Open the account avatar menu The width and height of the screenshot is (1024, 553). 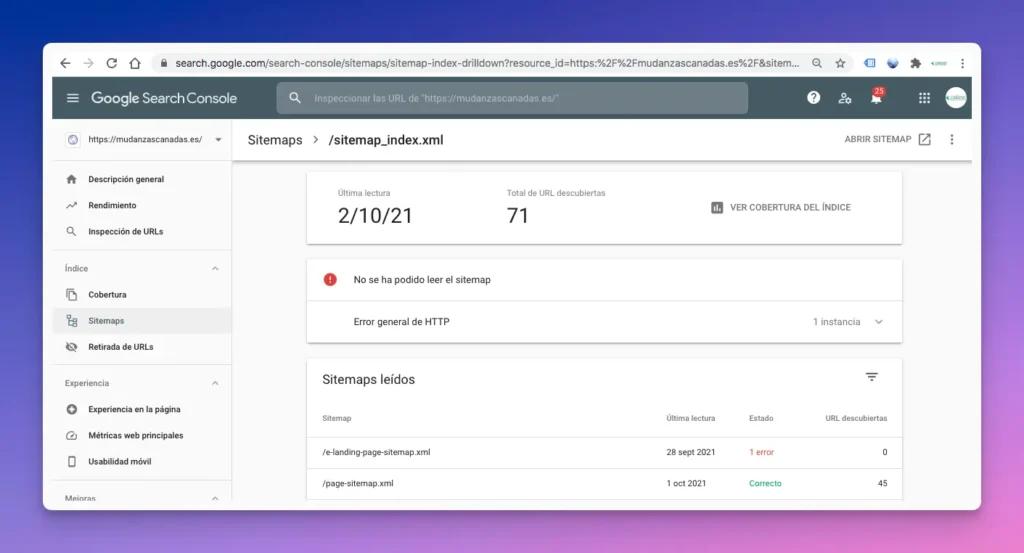point(956,98)
